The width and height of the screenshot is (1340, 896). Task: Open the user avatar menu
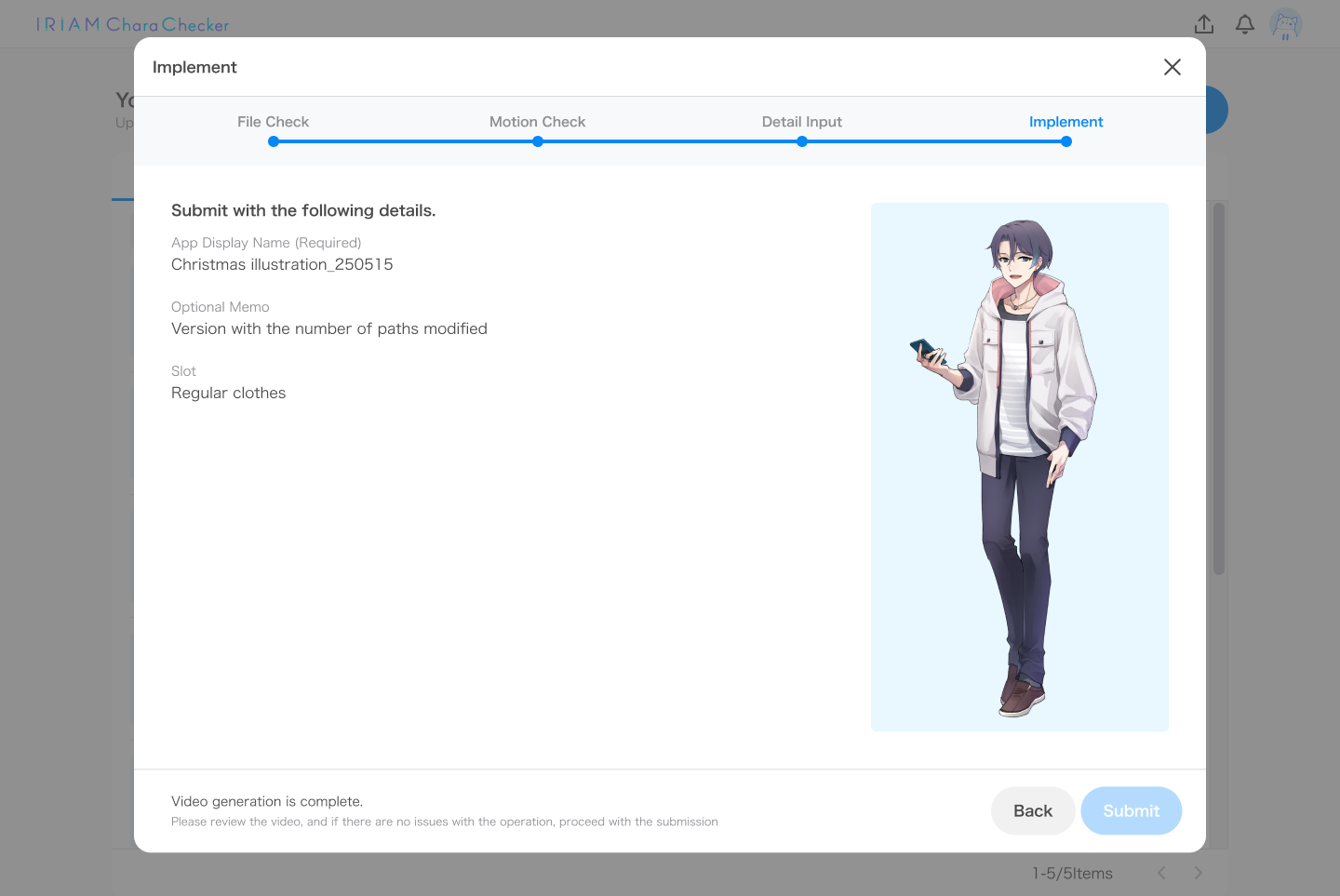(1286, 24)
